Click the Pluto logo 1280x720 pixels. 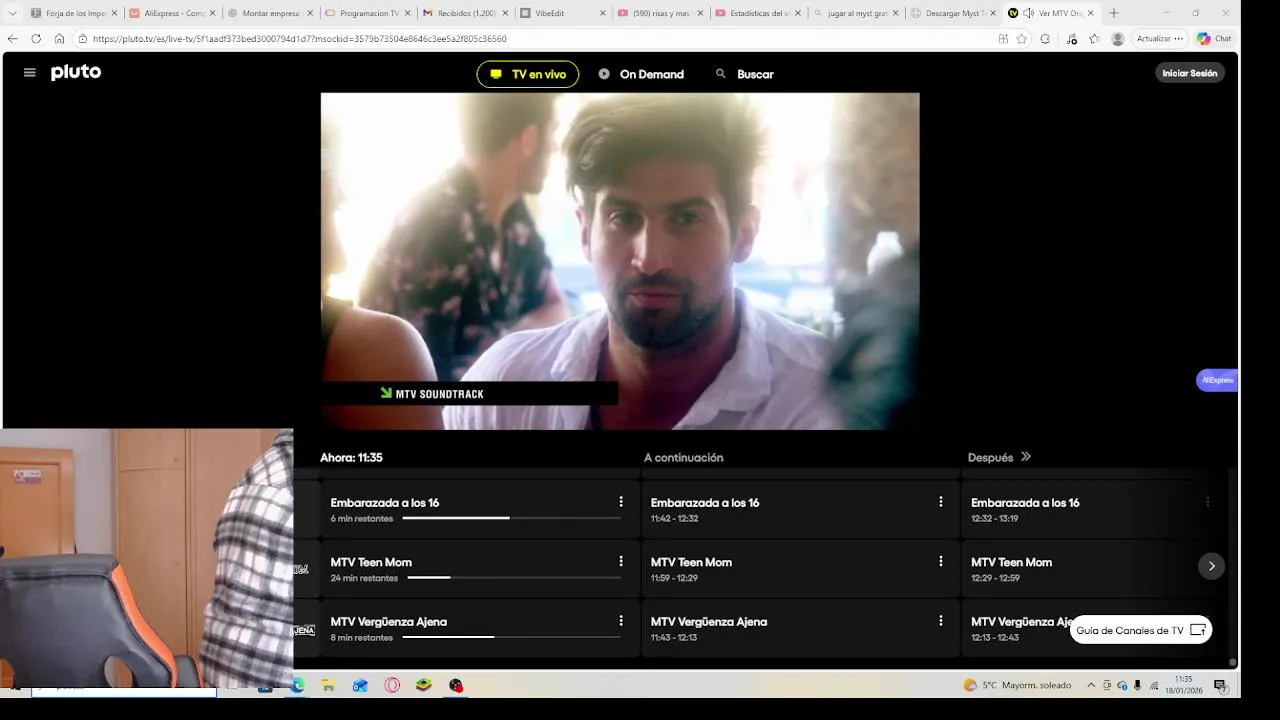(76, 72)
